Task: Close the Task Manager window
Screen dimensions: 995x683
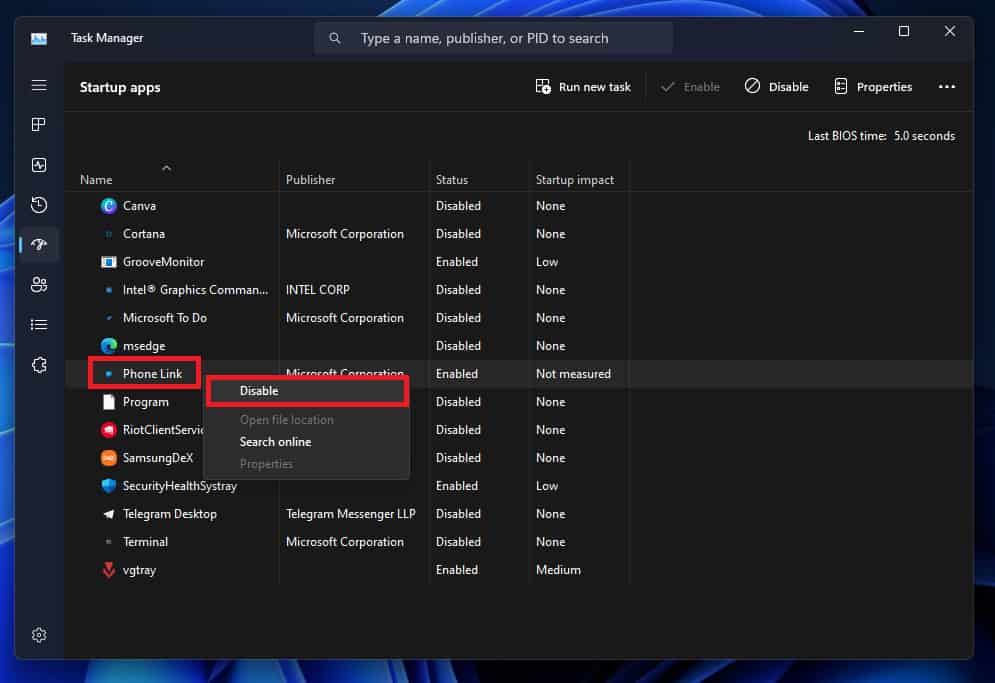Action: pos(949,31)
